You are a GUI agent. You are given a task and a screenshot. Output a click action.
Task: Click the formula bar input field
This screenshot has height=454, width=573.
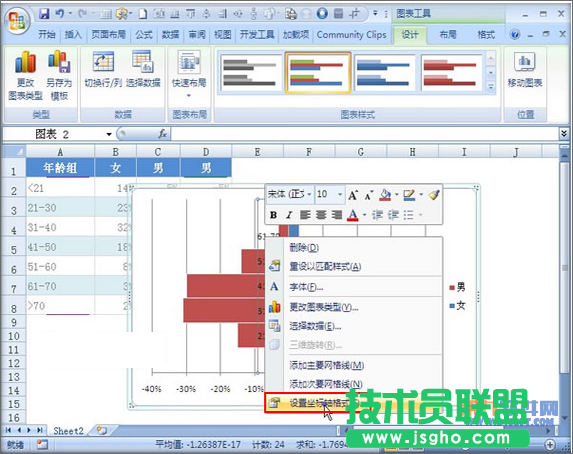click(x=364, y=134)
